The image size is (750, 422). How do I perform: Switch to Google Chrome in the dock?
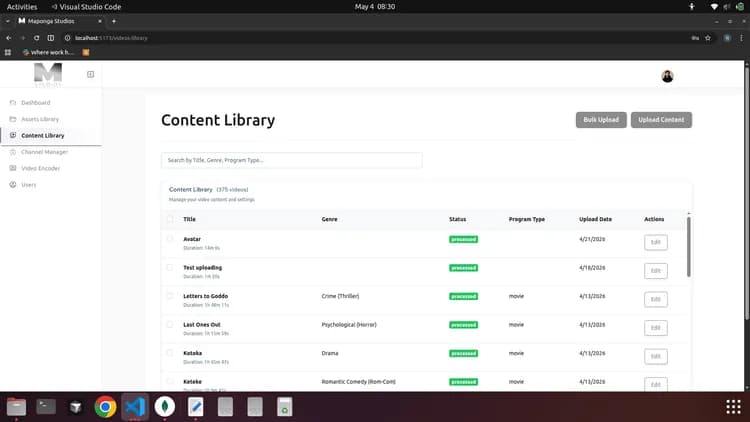tap(105, 407)
